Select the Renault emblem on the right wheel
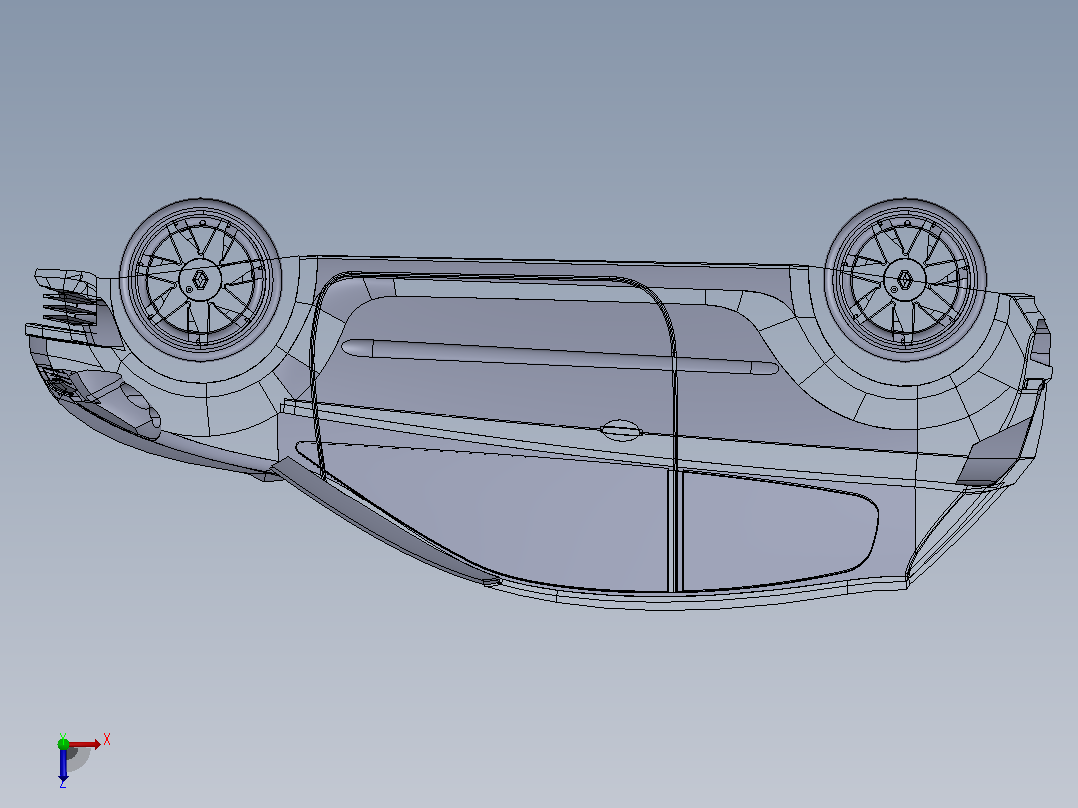1078x808 pixels. 905,280
